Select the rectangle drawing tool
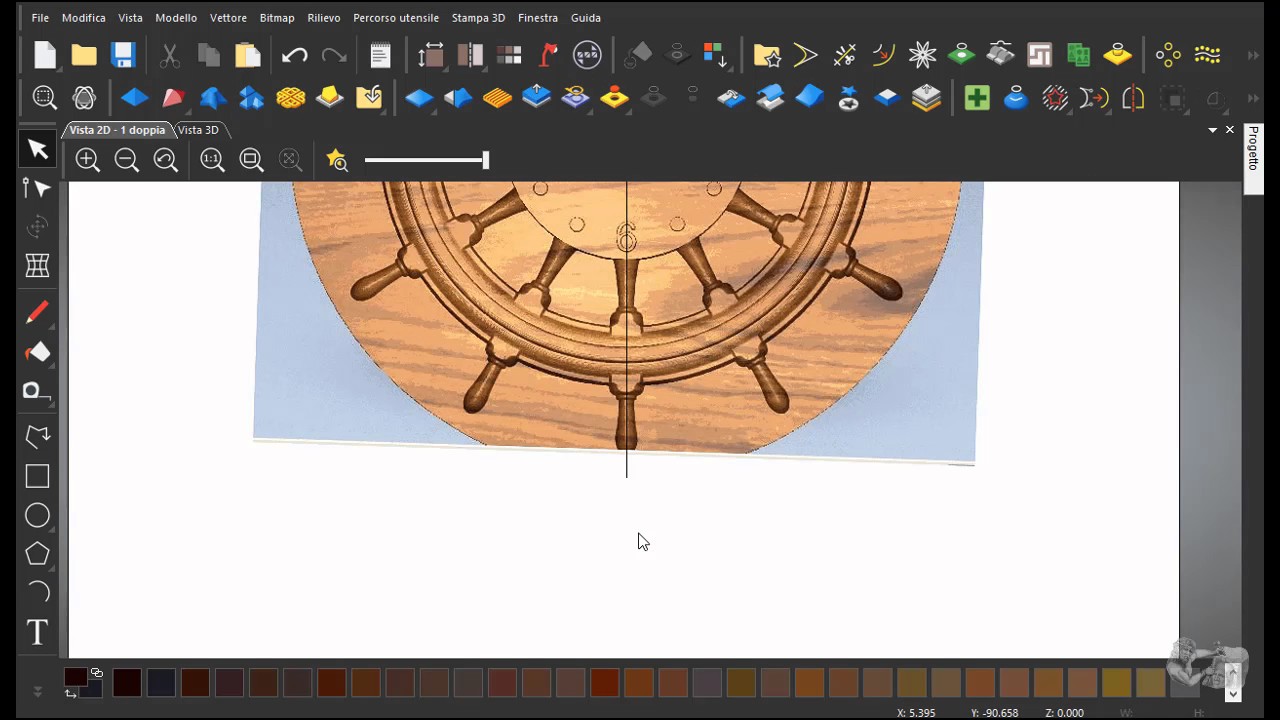Image resolution: width=1280 pixels, height=720 pixels. 37,477
